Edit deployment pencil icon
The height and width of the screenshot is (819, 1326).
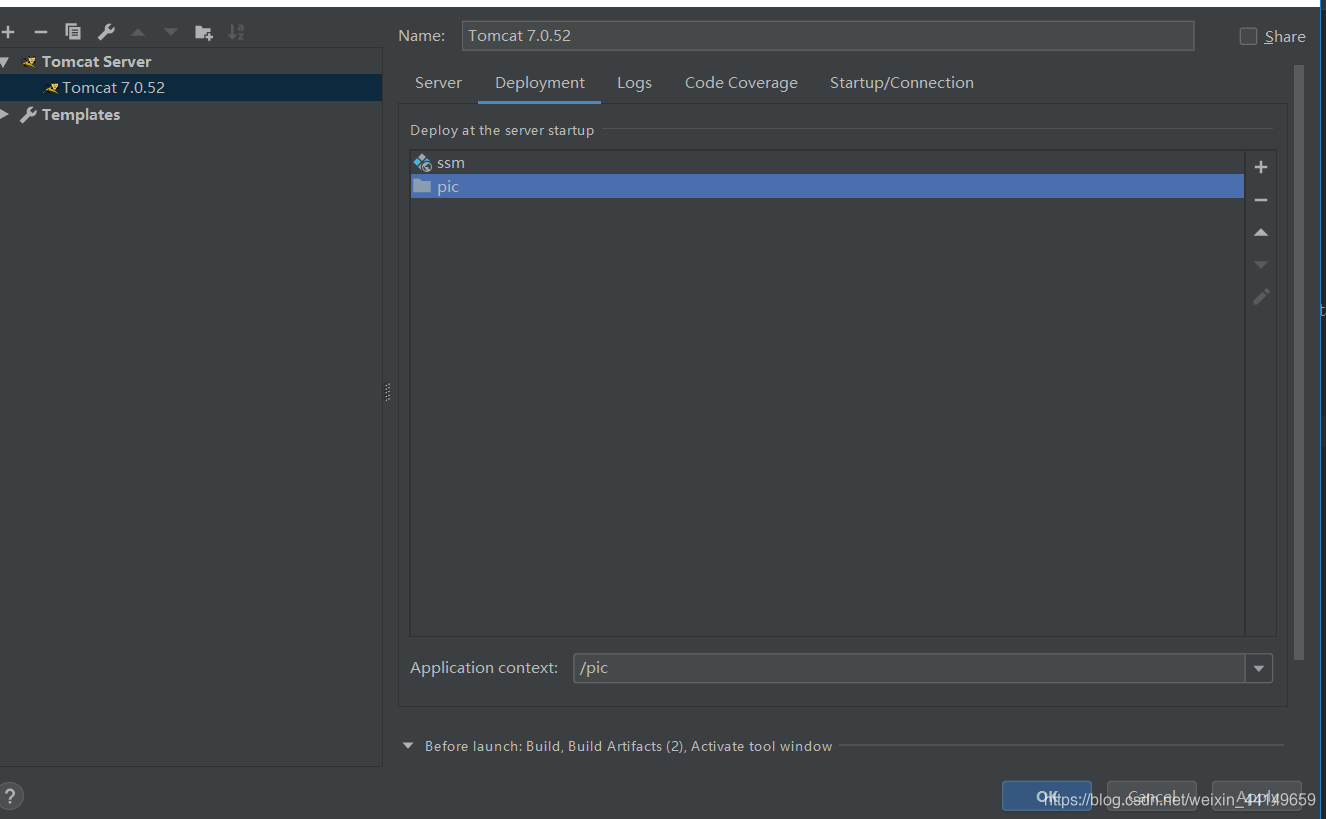[x=1261, y=297]
